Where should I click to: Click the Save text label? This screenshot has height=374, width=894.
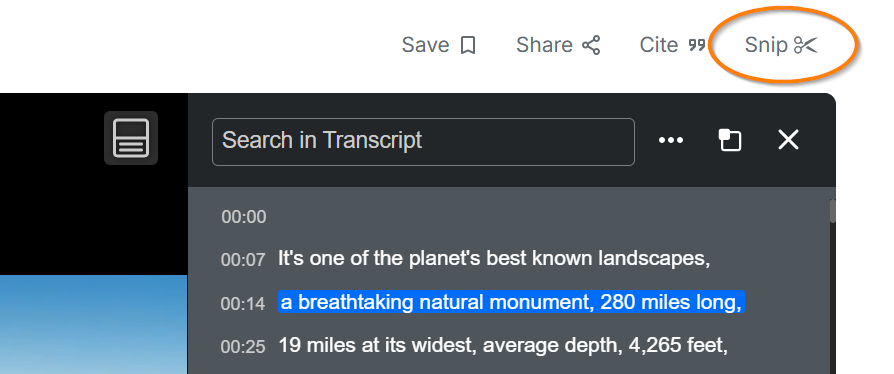tap(425, 45)
